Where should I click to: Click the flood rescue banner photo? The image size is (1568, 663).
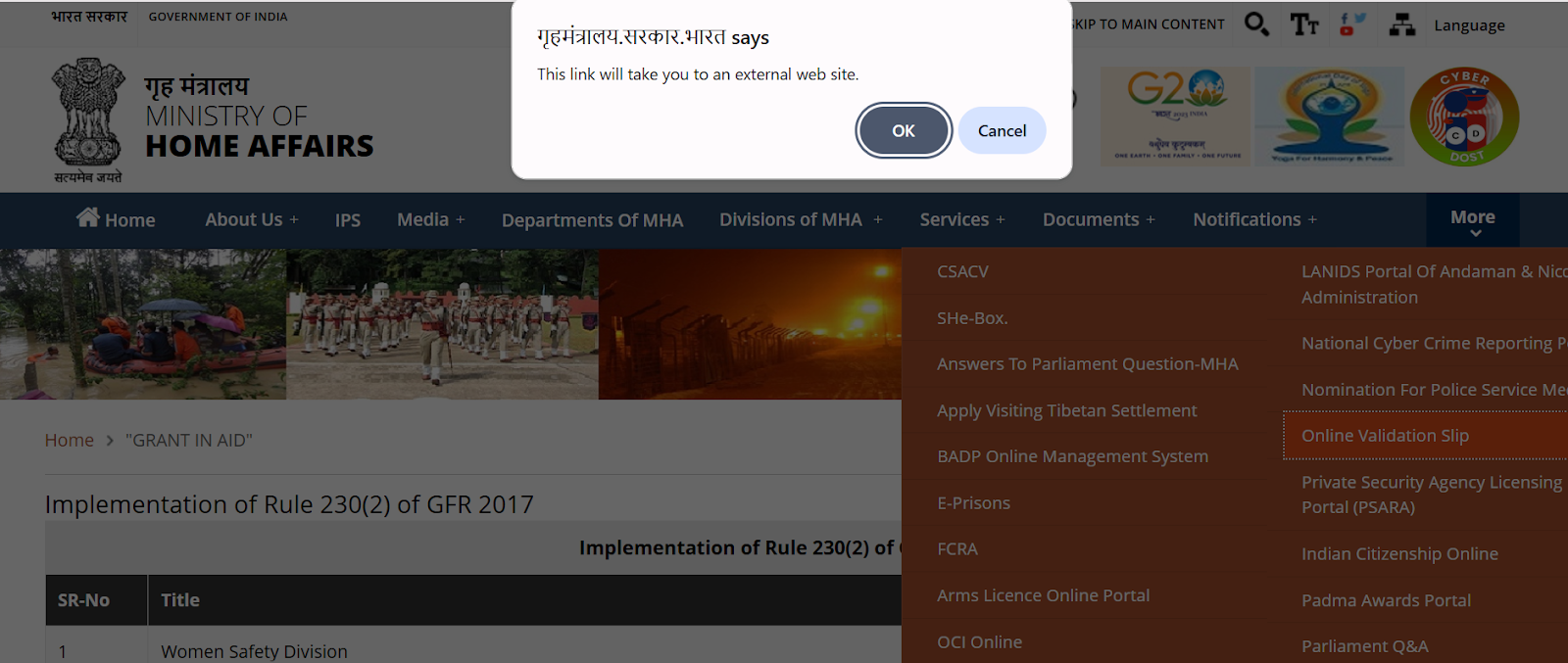coord(143,324)
